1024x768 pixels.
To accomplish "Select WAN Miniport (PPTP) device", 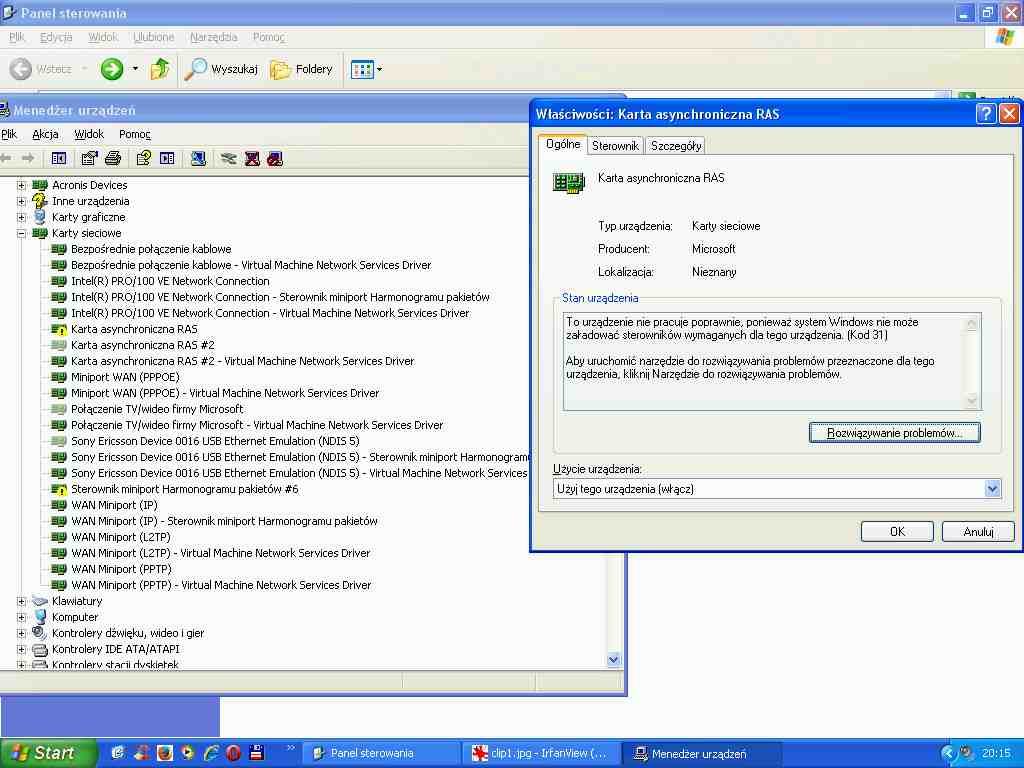I will click(x=121, y=569).
